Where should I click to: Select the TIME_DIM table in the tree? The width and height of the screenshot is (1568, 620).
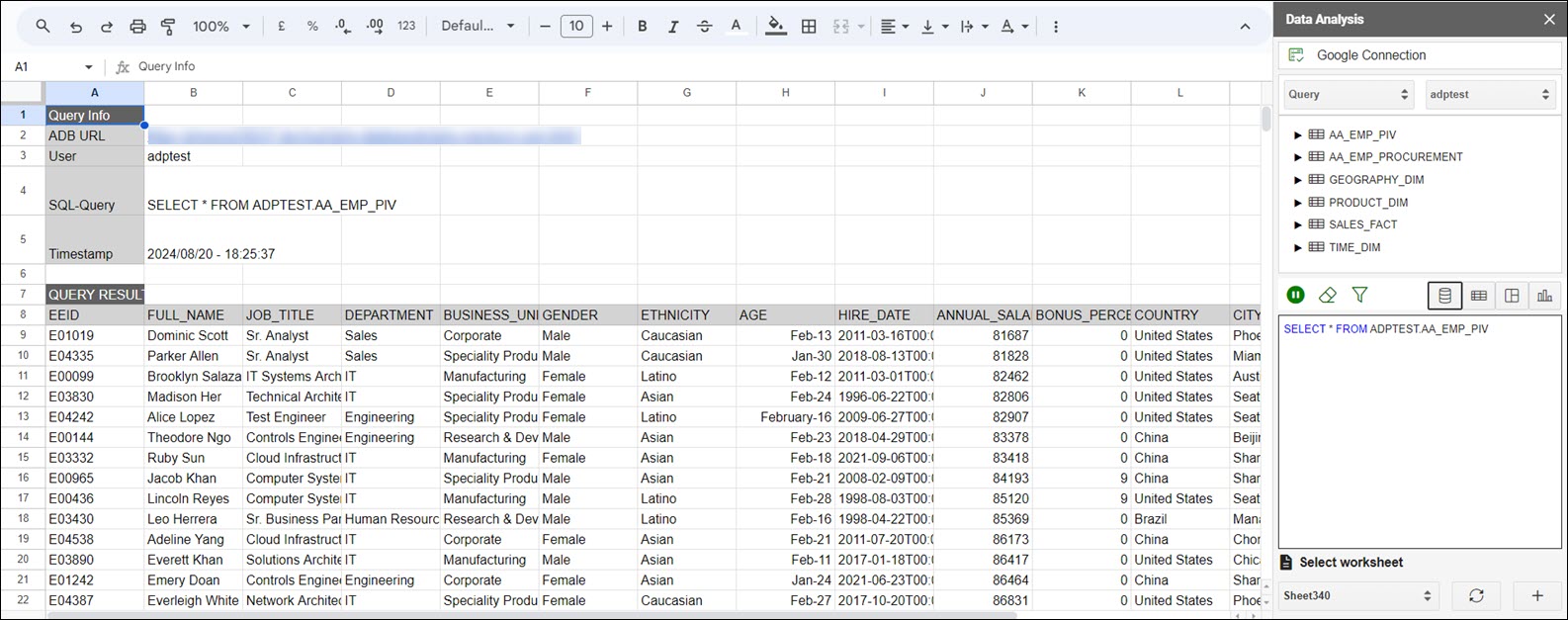click(x=1354, y=247)
